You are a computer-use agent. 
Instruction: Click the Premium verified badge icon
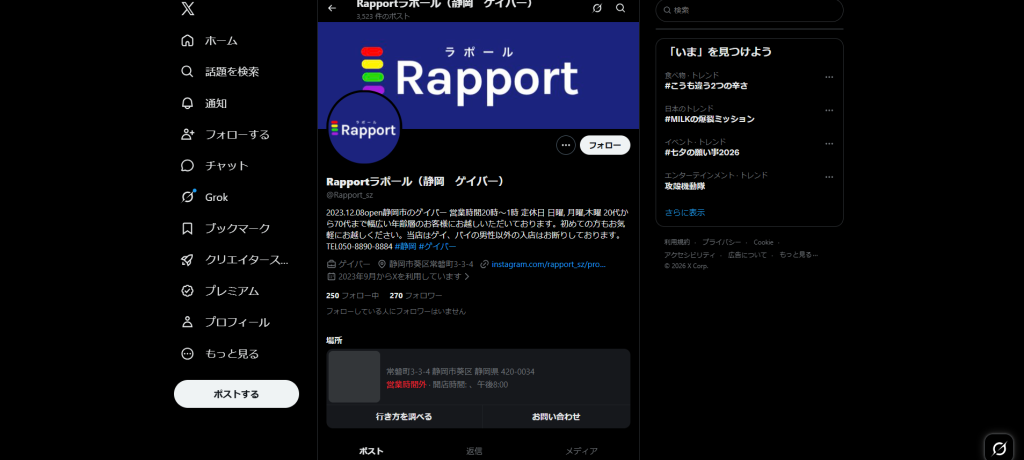click(x=187, y=291)
